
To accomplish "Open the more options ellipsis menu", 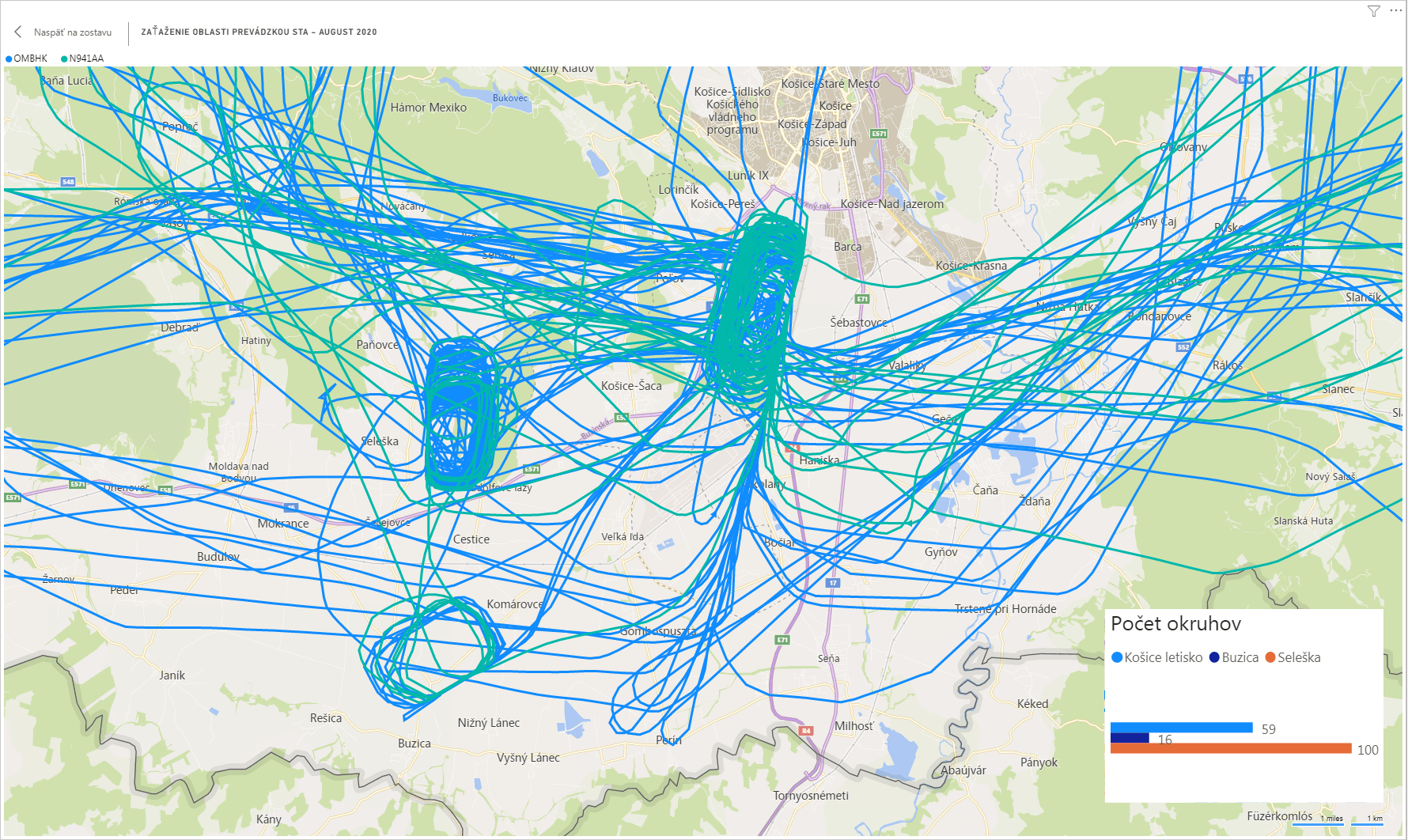I will [1395, 10].
